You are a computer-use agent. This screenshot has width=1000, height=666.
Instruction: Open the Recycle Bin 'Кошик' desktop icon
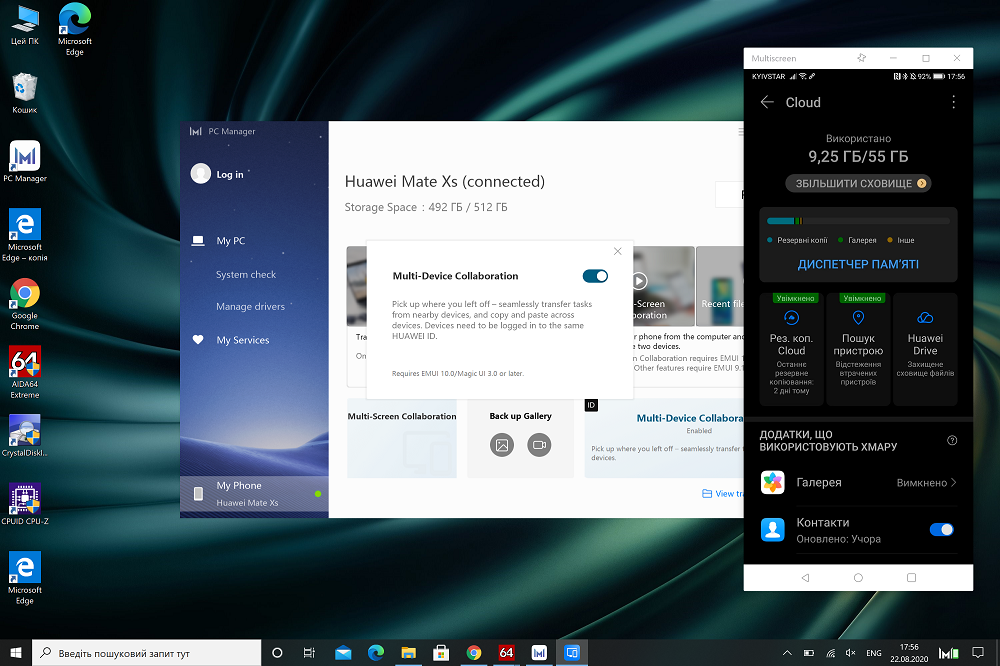(25, 94)
